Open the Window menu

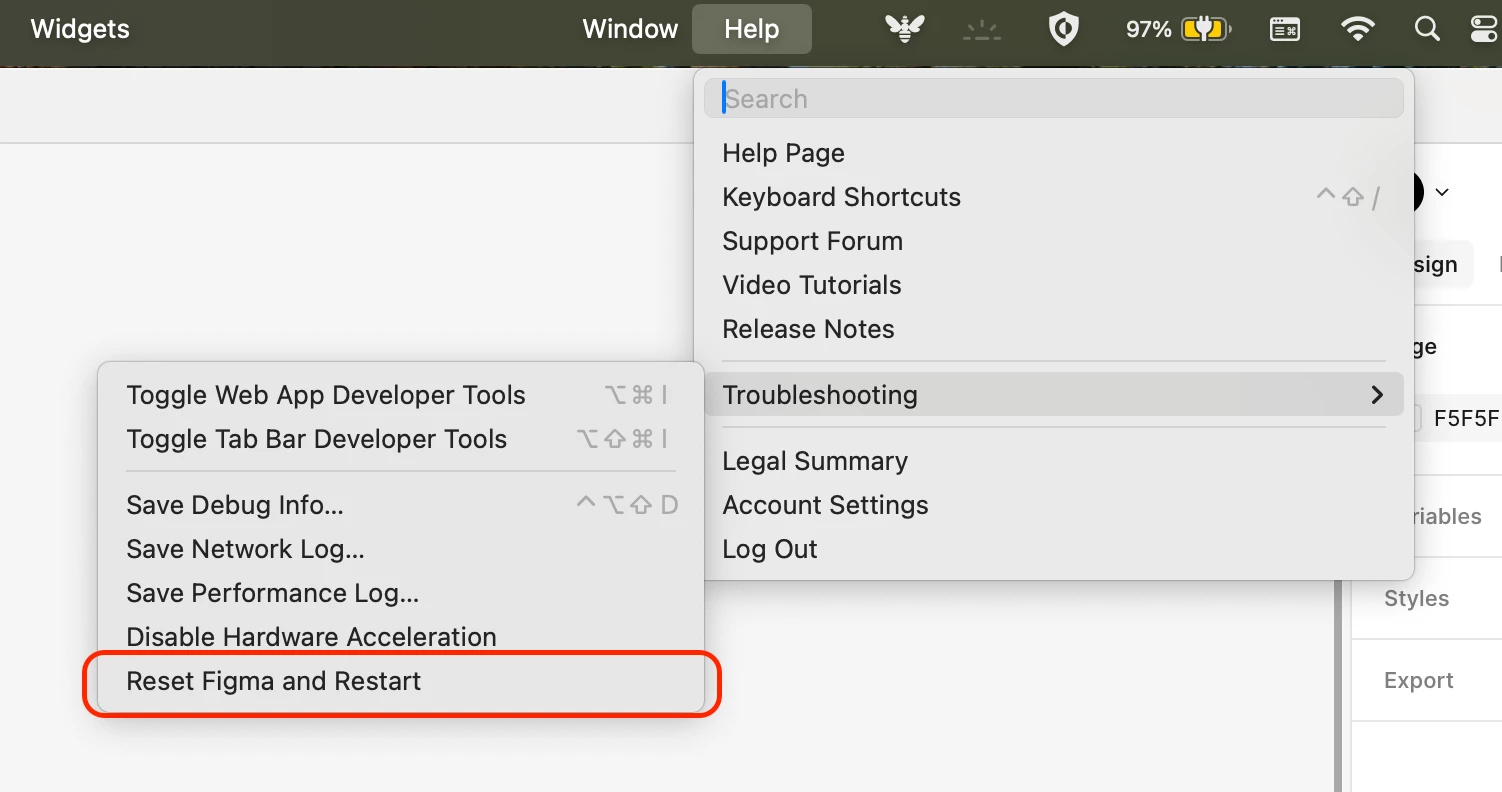click(x=630, y=29)
